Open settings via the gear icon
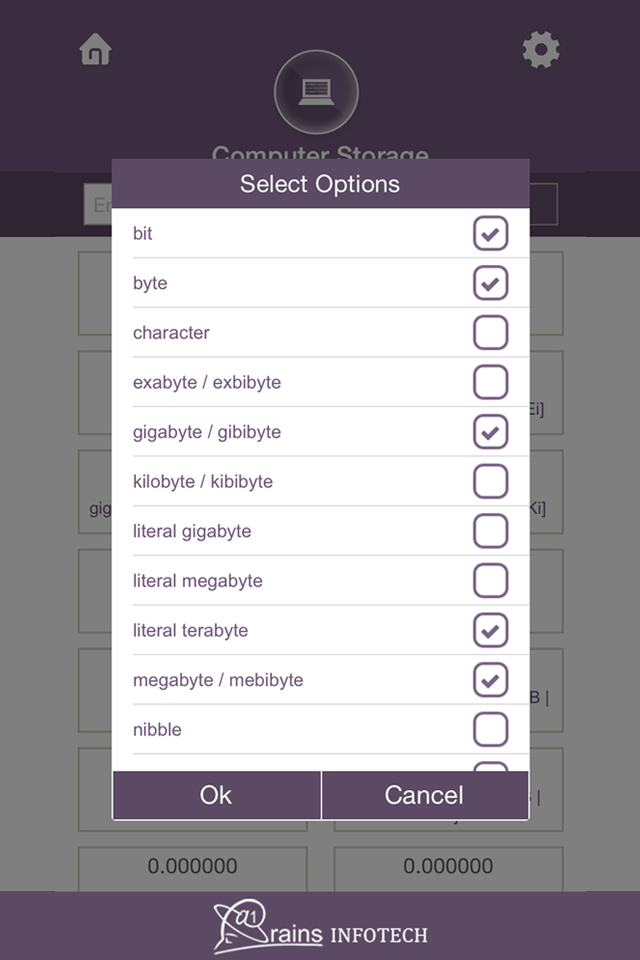The image size is (640, 960). click(x=541, y=50)
